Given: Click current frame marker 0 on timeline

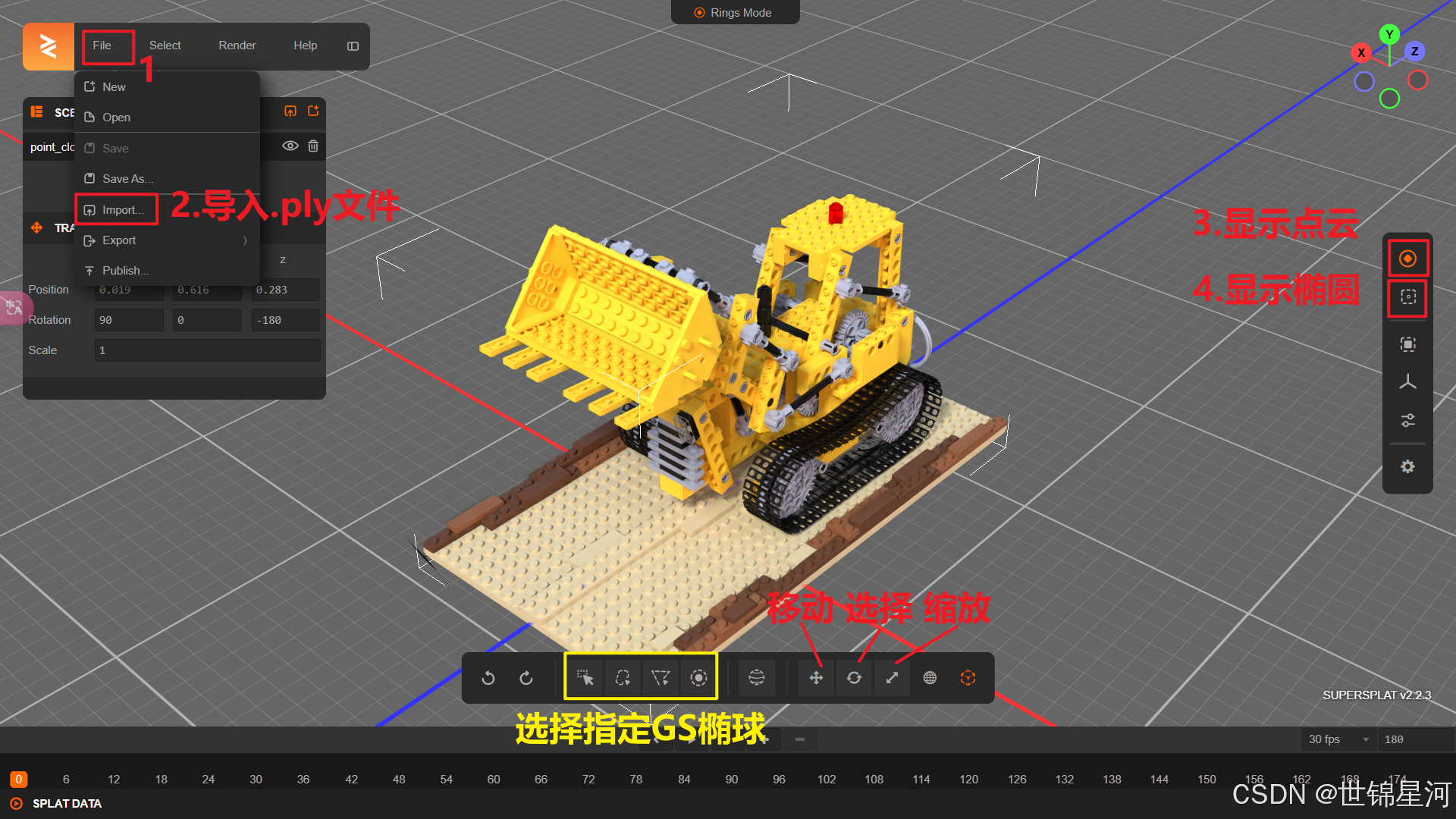Looking at the screenshot, I should 19,780.
